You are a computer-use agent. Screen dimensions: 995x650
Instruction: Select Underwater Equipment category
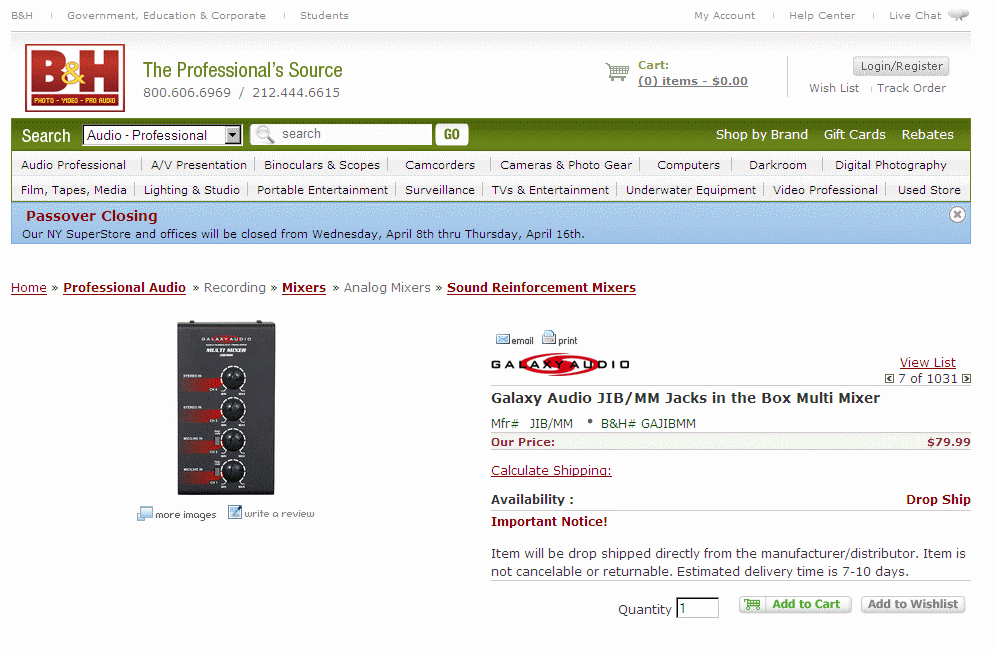click(x=691, y=190)
